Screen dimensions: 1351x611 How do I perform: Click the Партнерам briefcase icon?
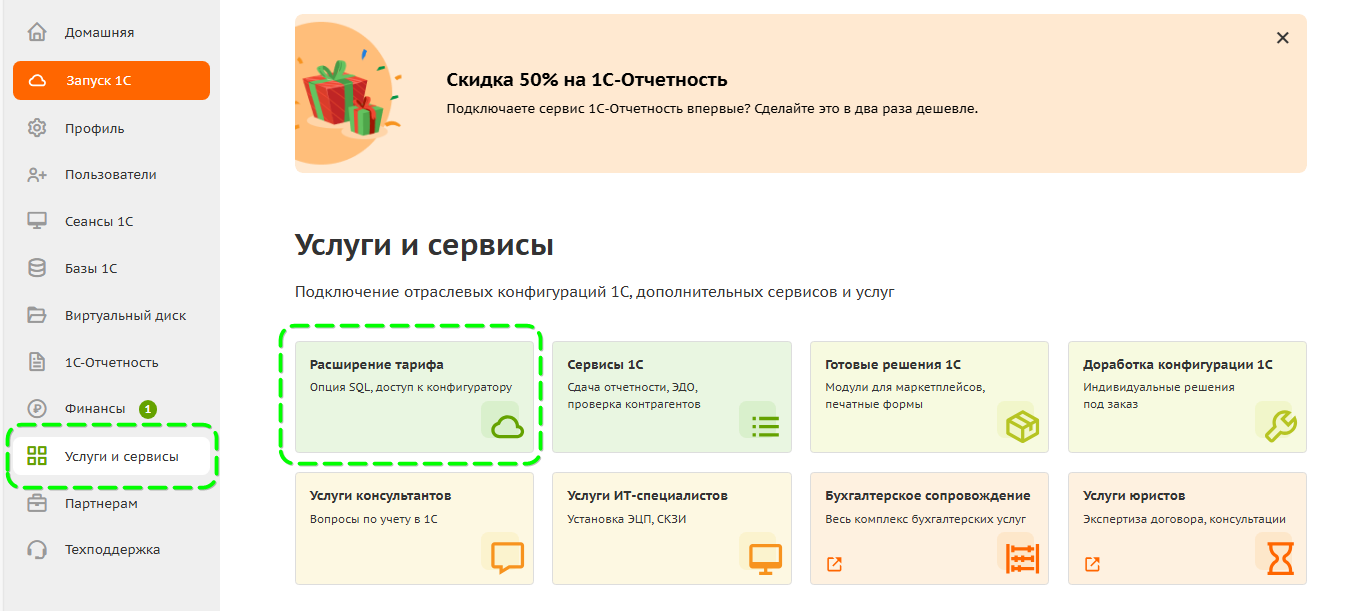(x=37, y=503)
